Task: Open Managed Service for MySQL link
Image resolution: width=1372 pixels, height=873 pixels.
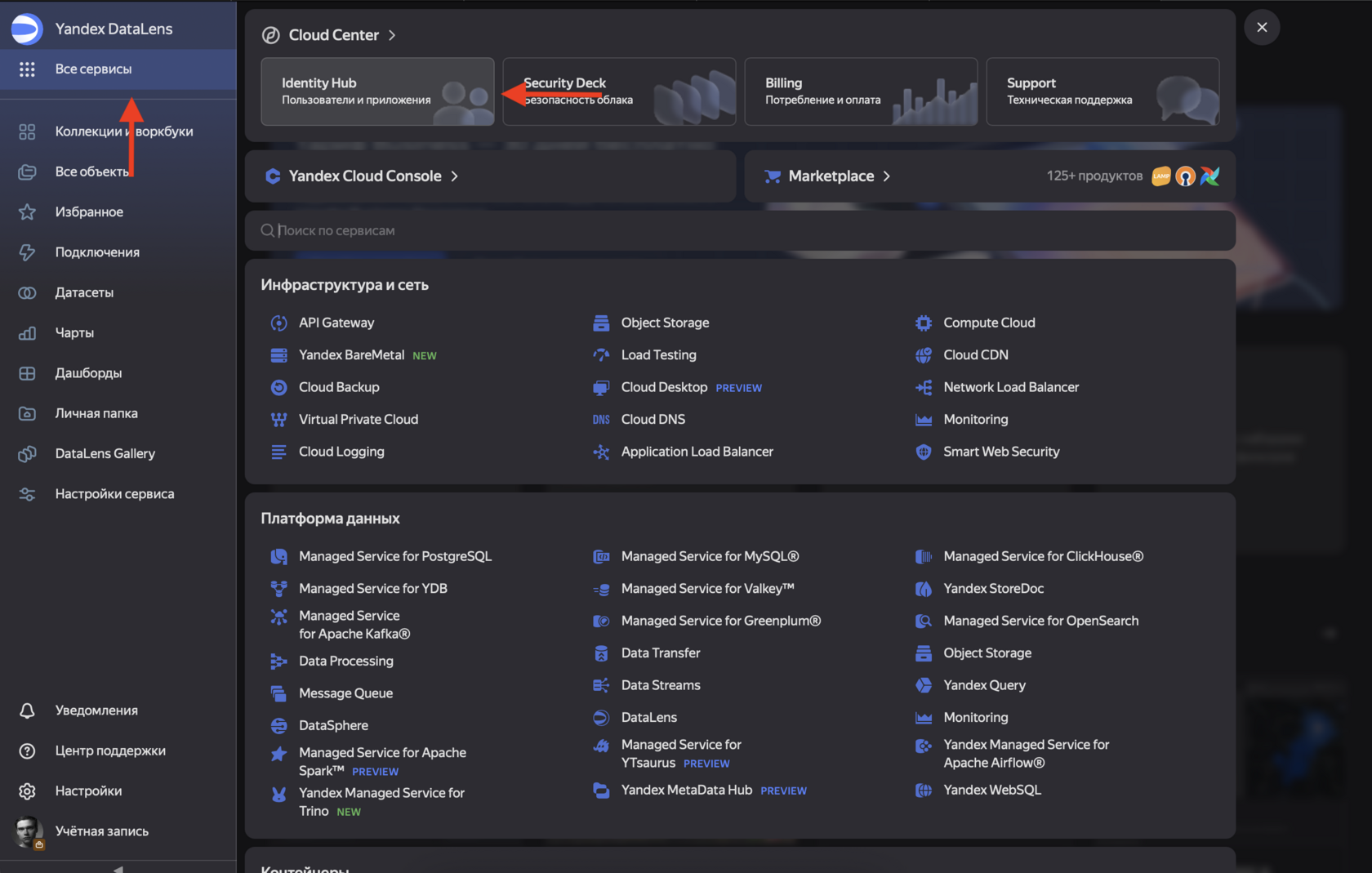Action: point(710,557)
